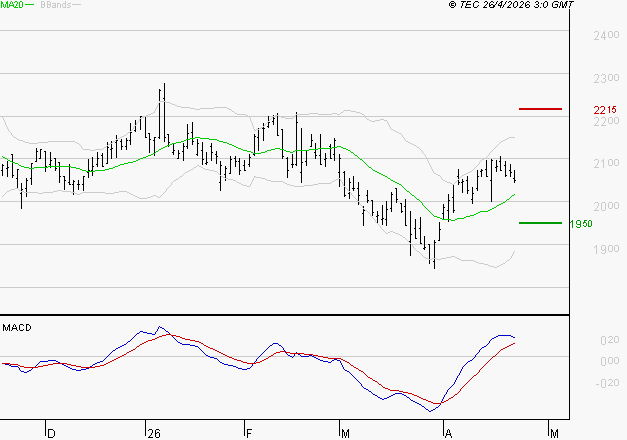
Task: Click the BBands legend label
Action: [56, 5]
